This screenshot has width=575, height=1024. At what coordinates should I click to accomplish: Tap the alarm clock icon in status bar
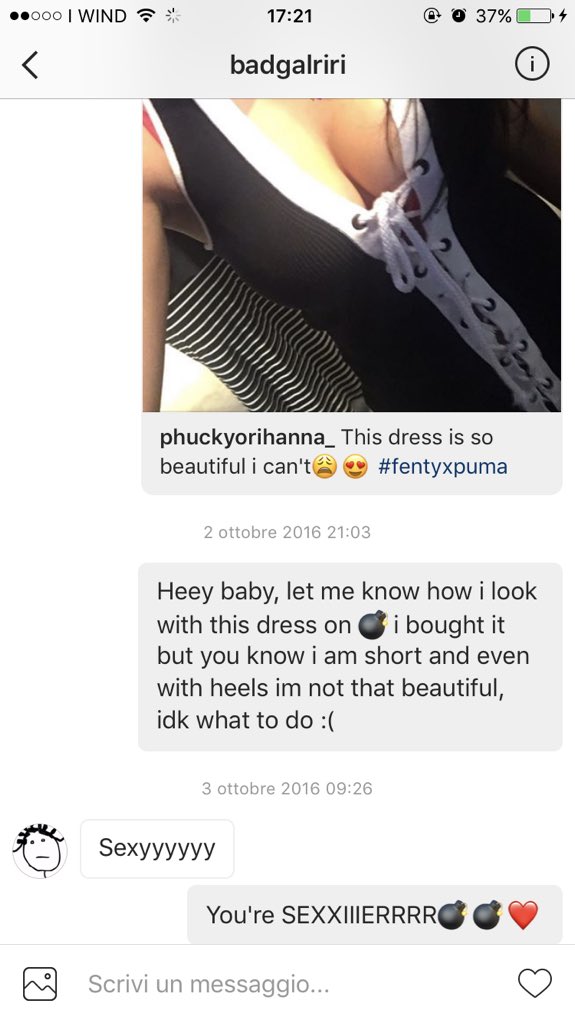[459, 16]
